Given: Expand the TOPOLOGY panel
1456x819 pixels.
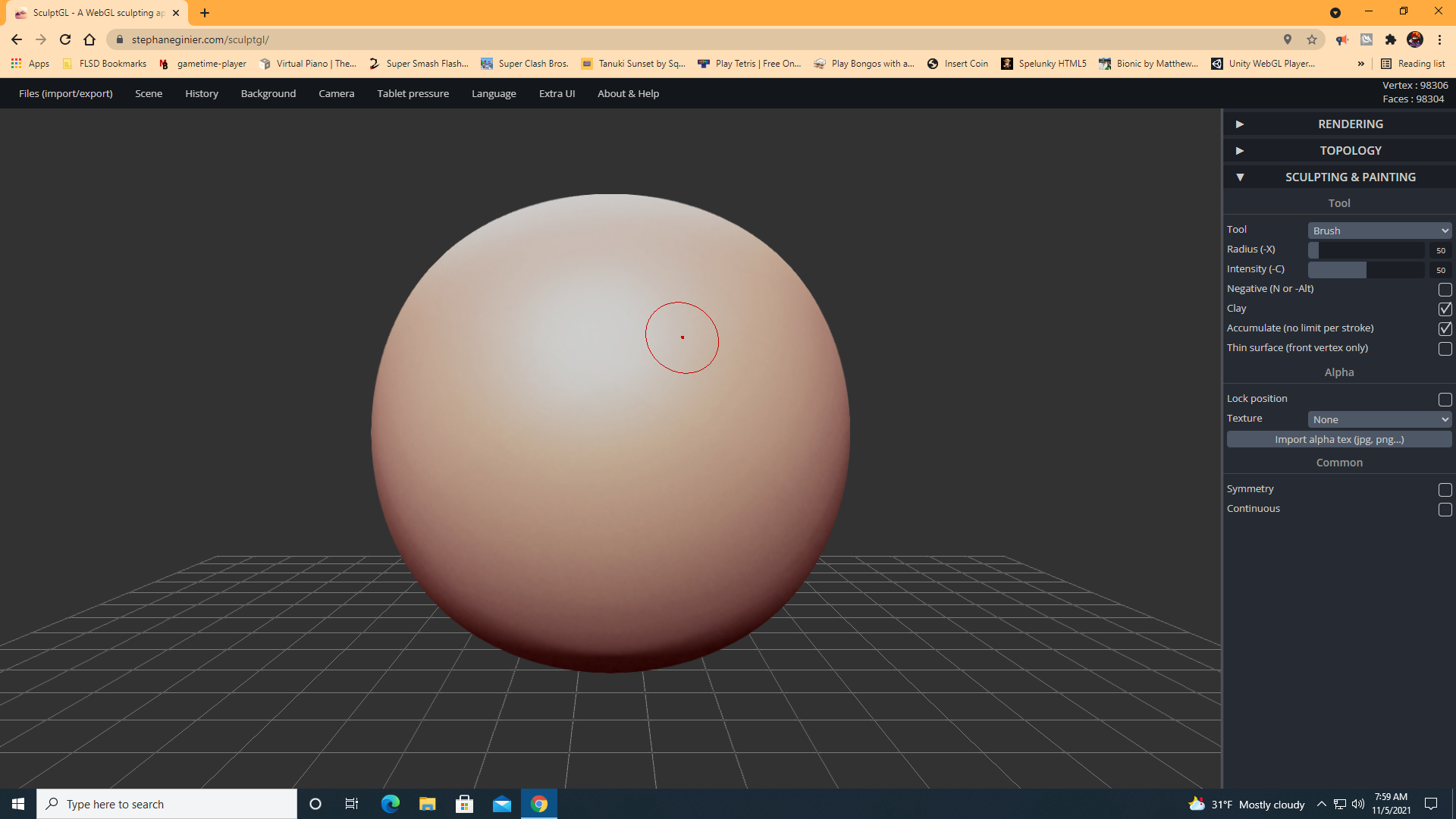Looking at the screenshot, I should [x=1339, y=150].
